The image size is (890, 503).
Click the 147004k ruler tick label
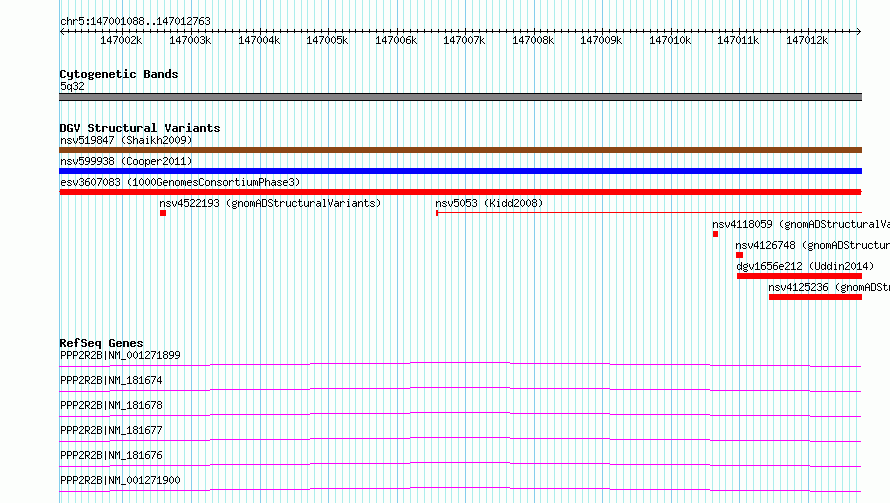click(x=259, y=40)
